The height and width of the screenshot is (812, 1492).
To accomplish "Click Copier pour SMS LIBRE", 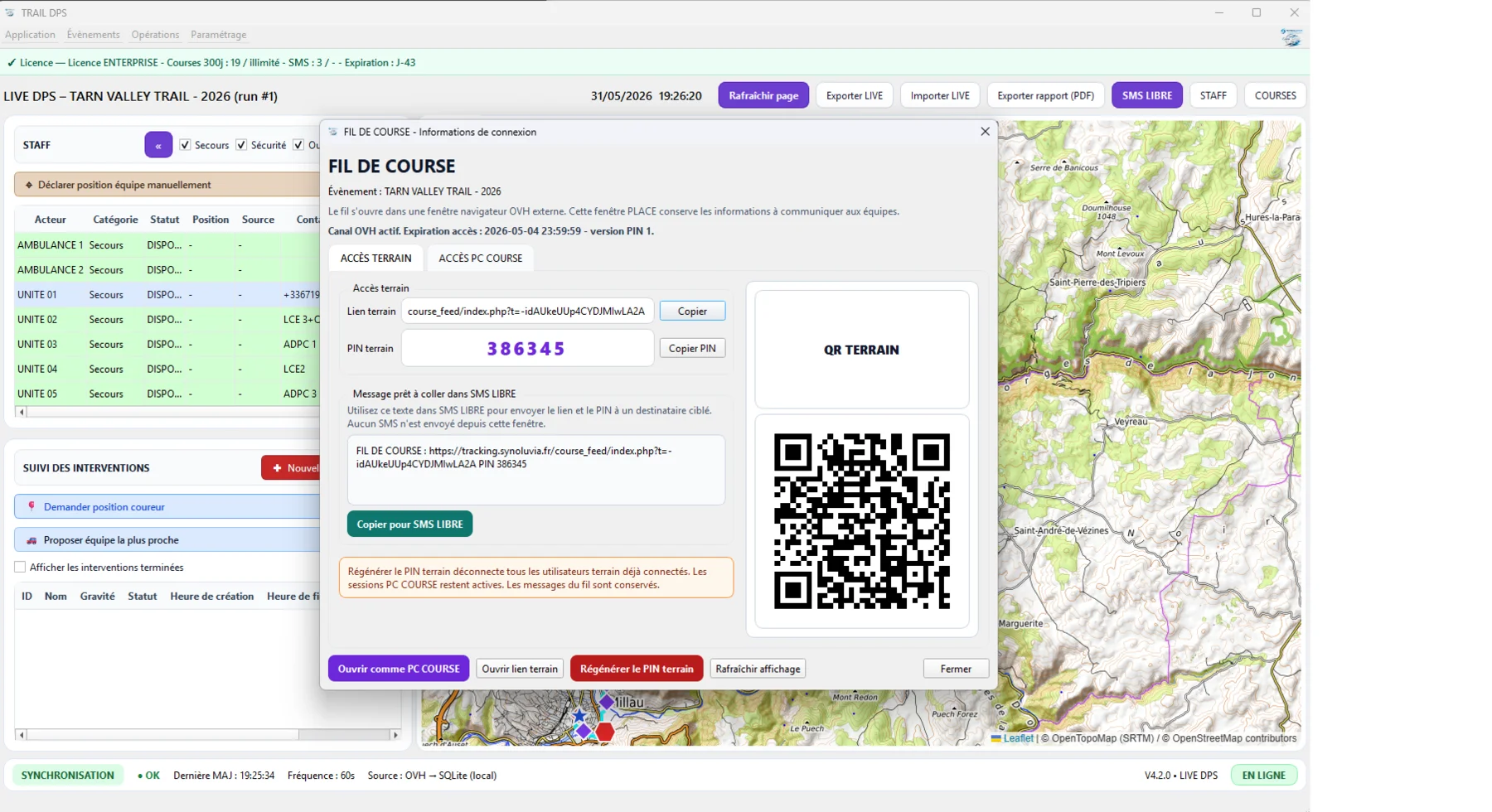I will (x=409, y=524).
